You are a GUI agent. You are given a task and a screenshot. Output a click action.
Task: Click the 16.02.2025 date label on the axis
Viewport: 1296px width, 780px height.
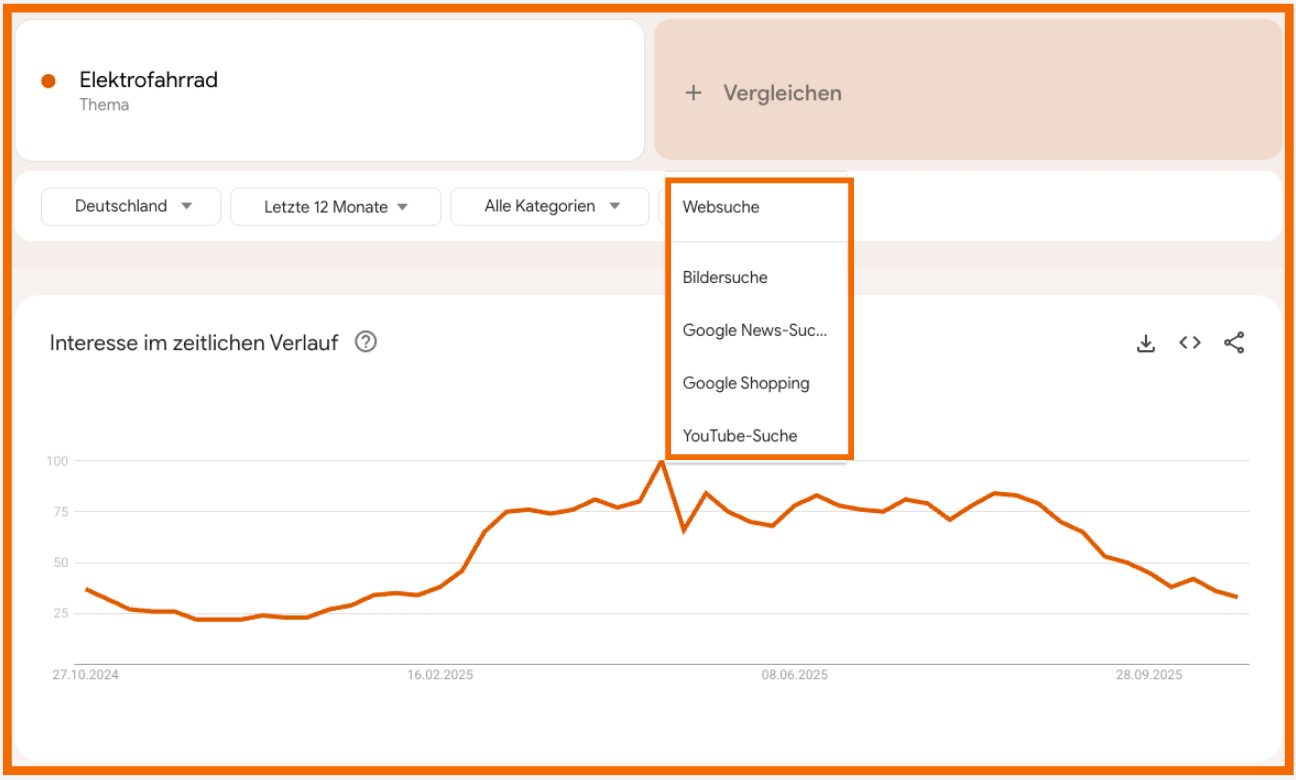pos(440,675)
